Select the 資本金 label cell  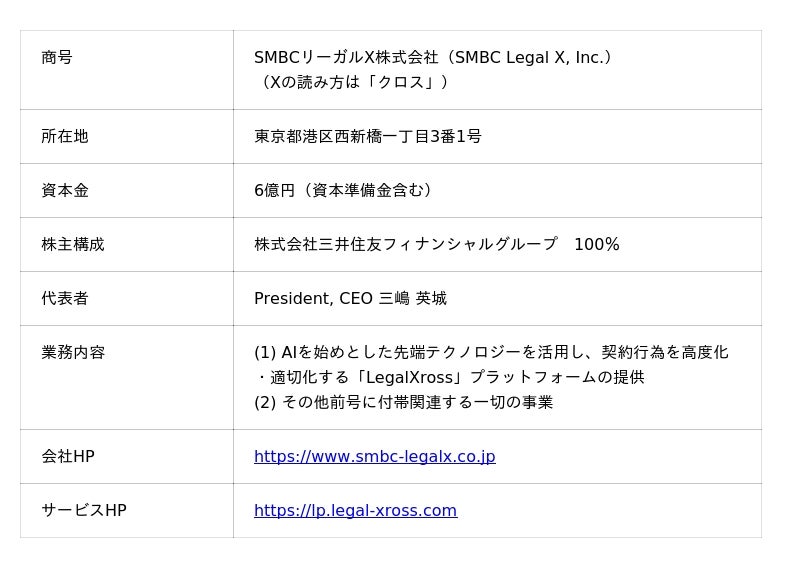65,190
